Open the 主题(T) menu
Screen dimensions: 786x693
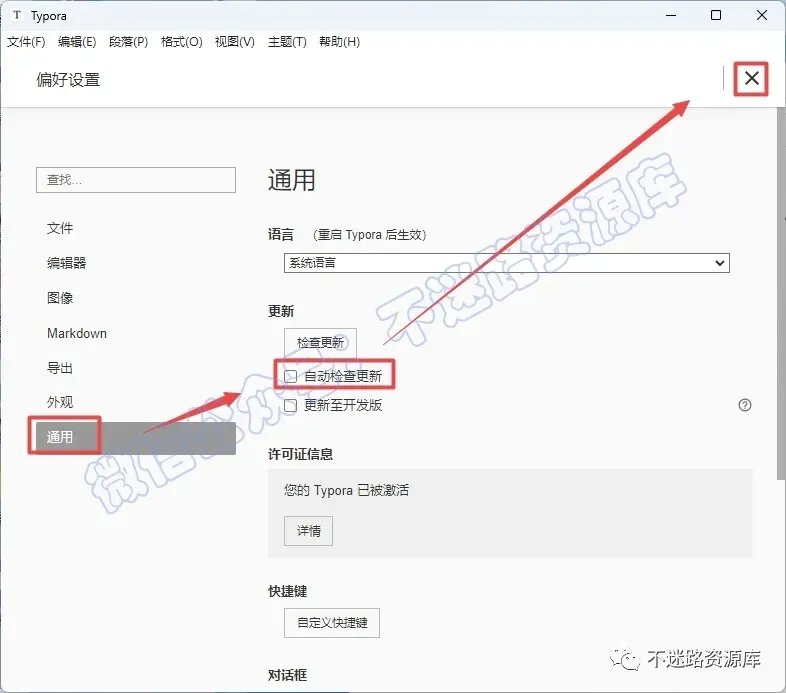point(287,42)
